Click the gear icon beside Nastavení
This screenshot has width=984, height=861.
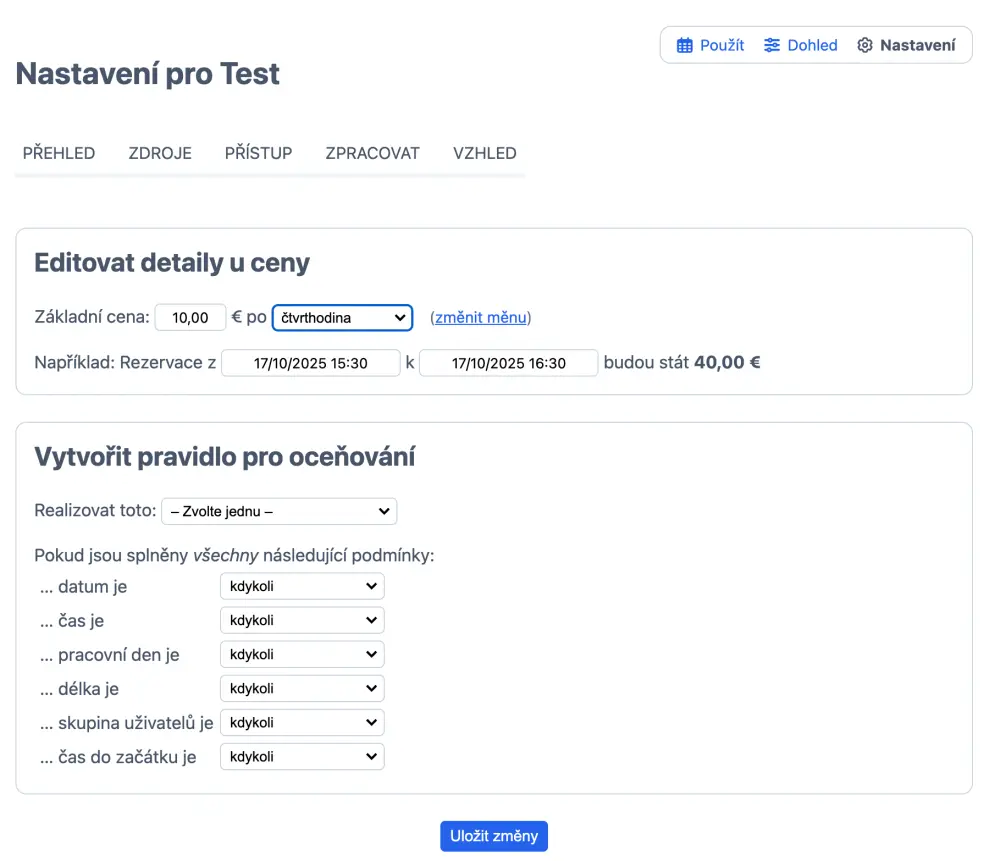[865, 45]
